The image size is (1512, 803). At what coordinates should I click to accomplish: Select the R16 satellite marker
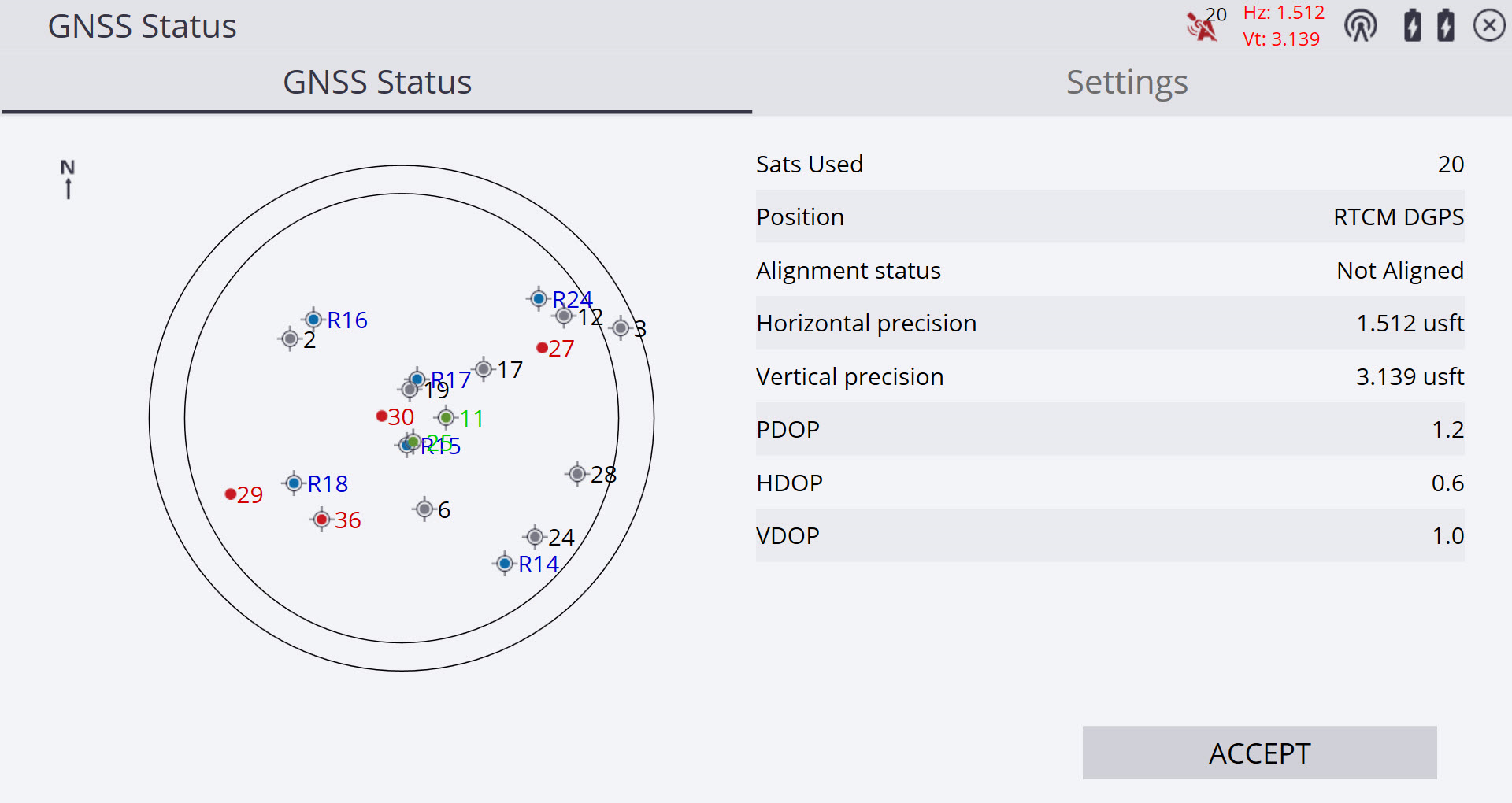pos(313,319)
